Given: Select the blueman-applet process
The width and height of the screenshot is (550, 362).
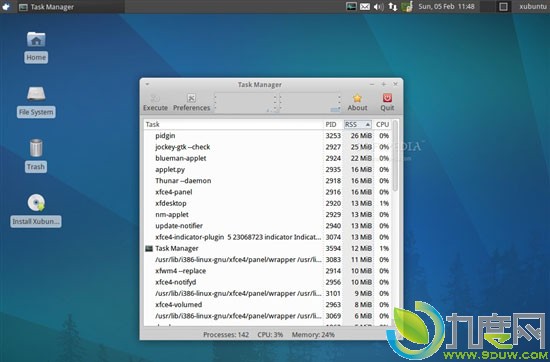Looking at the screenshot, I should (x=268, y=158).
